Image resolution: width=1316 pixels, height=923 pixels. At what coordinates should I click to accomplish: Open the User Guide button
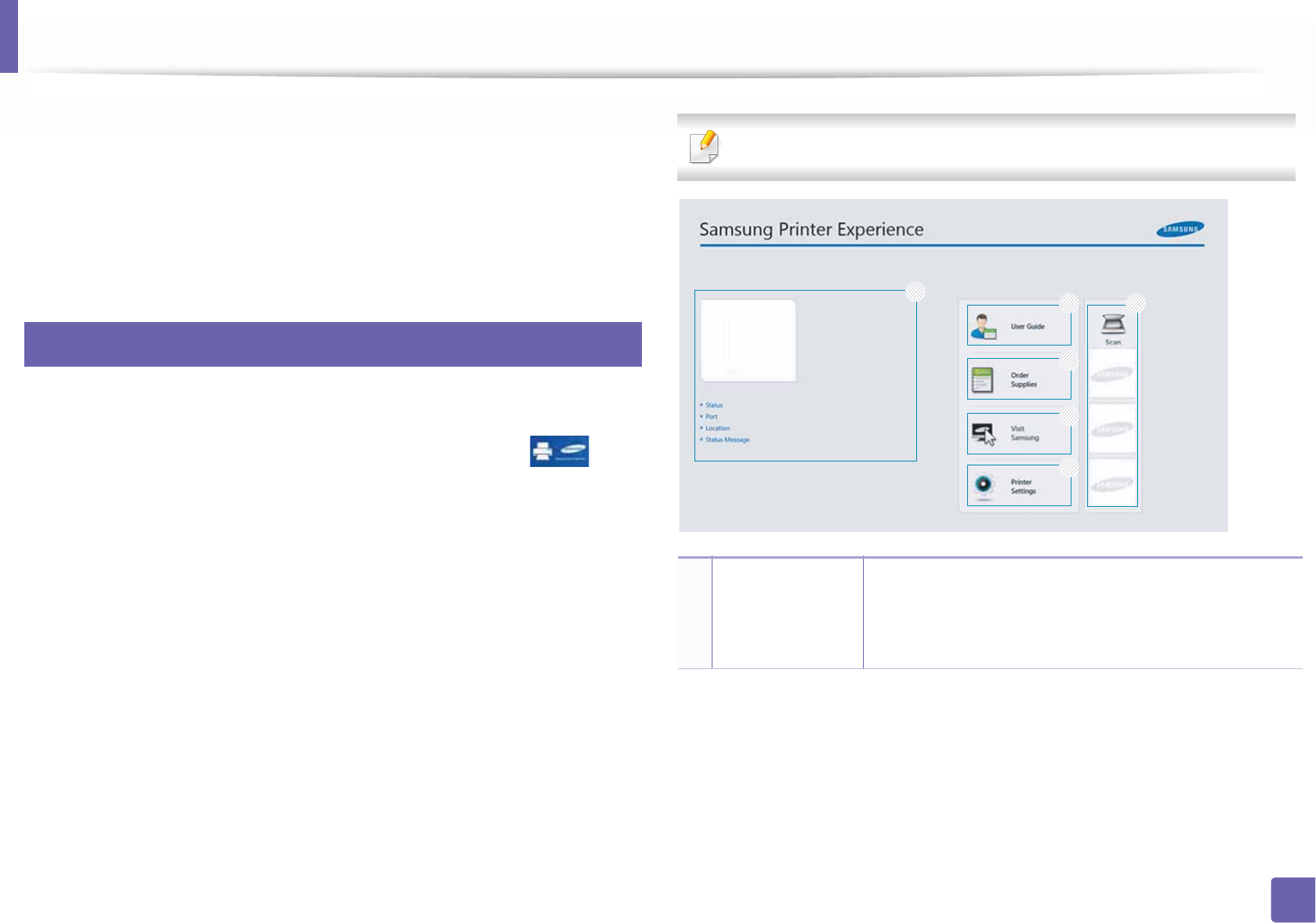1019,325
